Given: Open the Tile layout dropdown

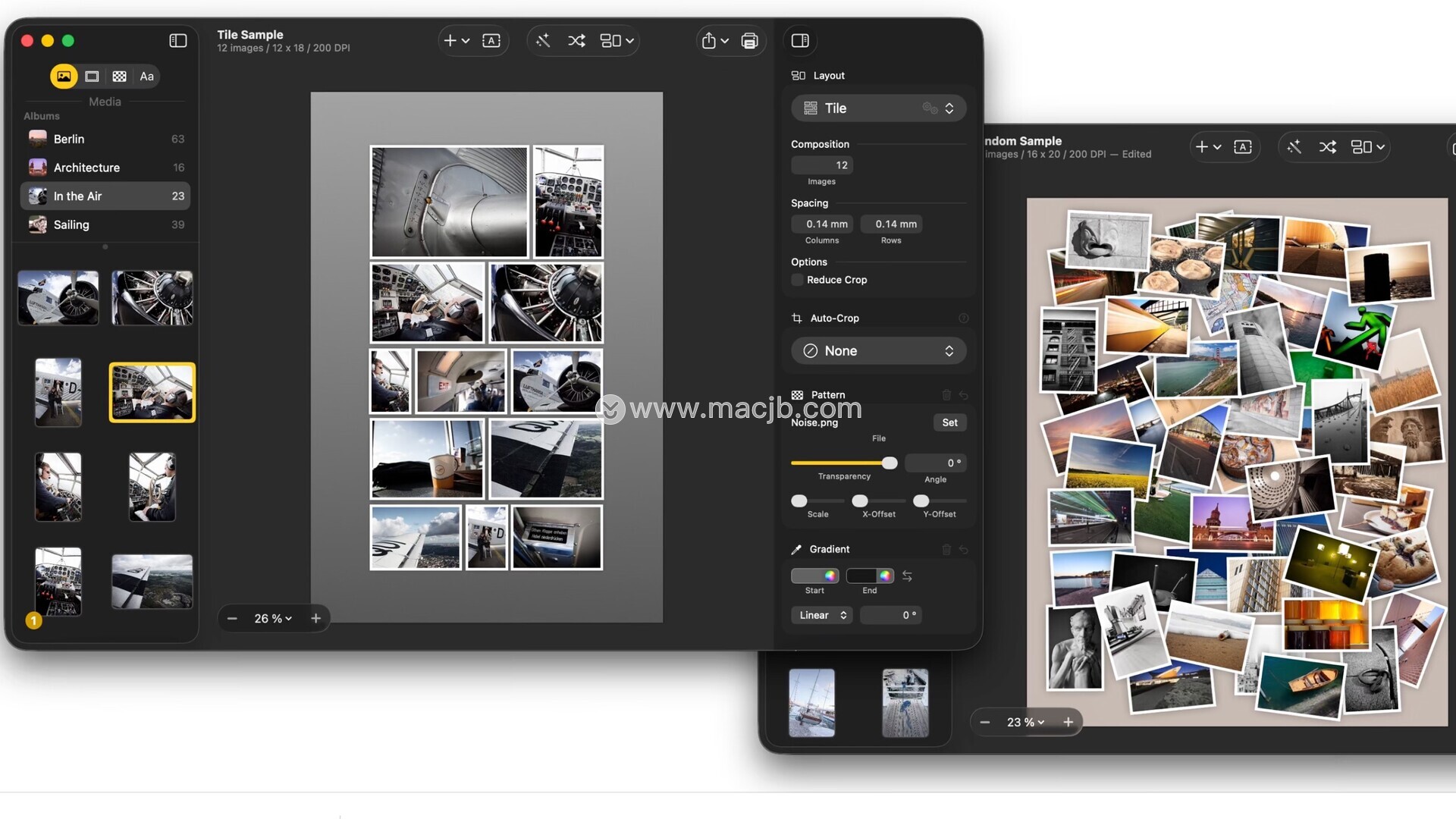Looking at the screenshot, I should (x=878, y=108).
